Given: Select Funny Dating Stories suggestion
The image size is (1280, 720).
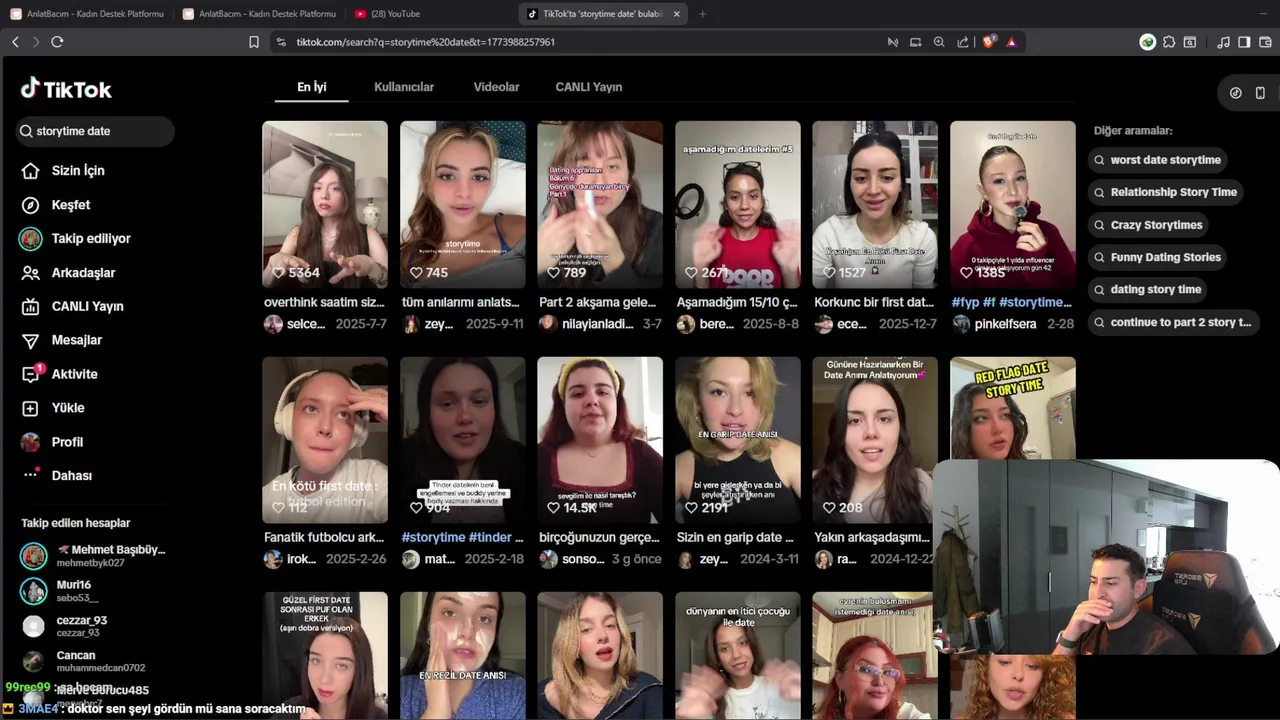Looking at the screenshot, I should pyautogui.click(x=1159, y=257).
